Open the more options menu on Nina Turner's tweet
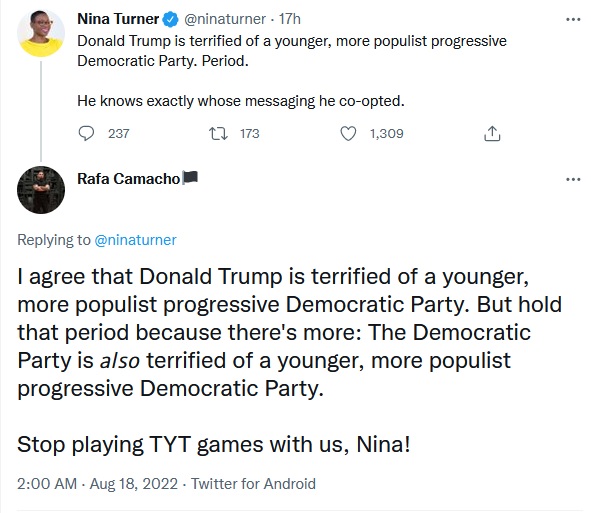This screenshot has height=513, width=591. point(573,19)
